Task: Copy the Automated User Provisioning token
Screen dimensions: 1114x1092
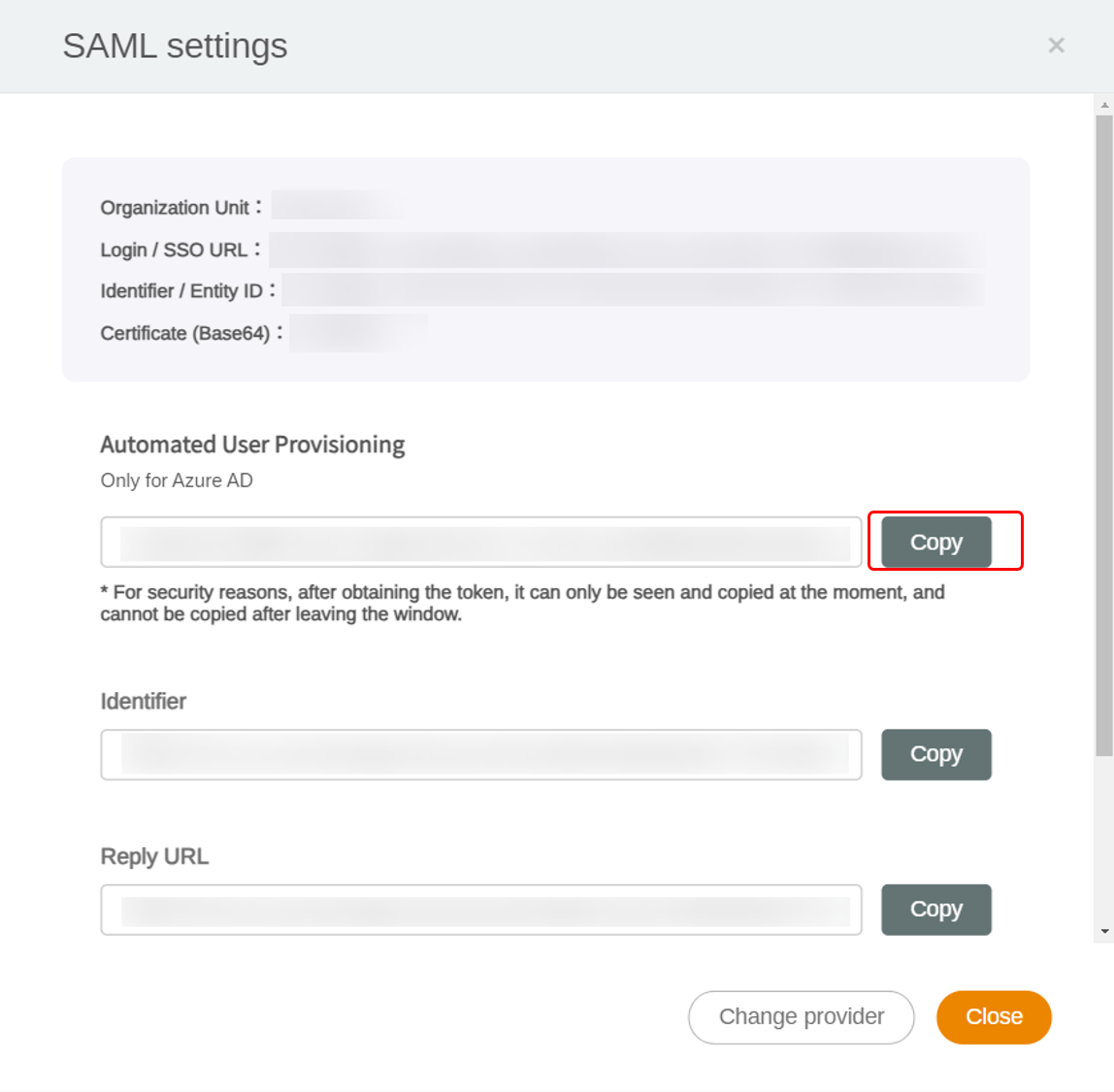Action: (x=935, y=543)
